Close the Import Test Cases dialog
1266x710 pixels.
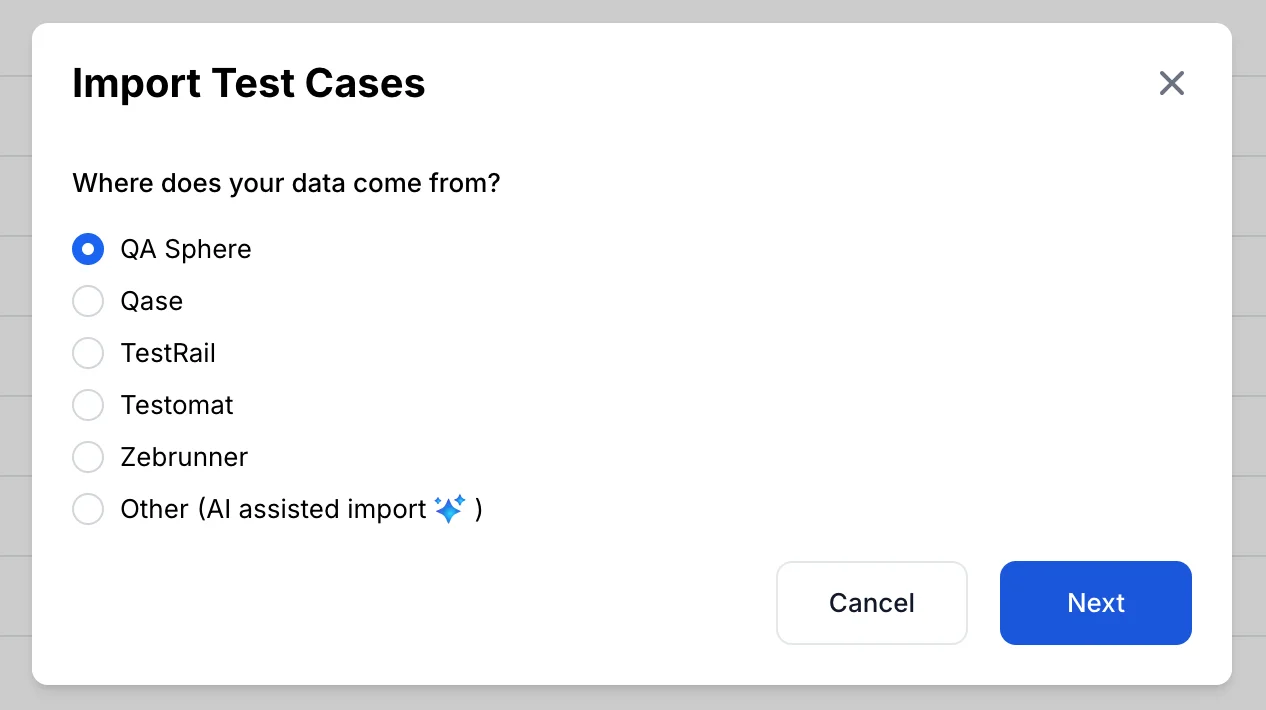1171,83
